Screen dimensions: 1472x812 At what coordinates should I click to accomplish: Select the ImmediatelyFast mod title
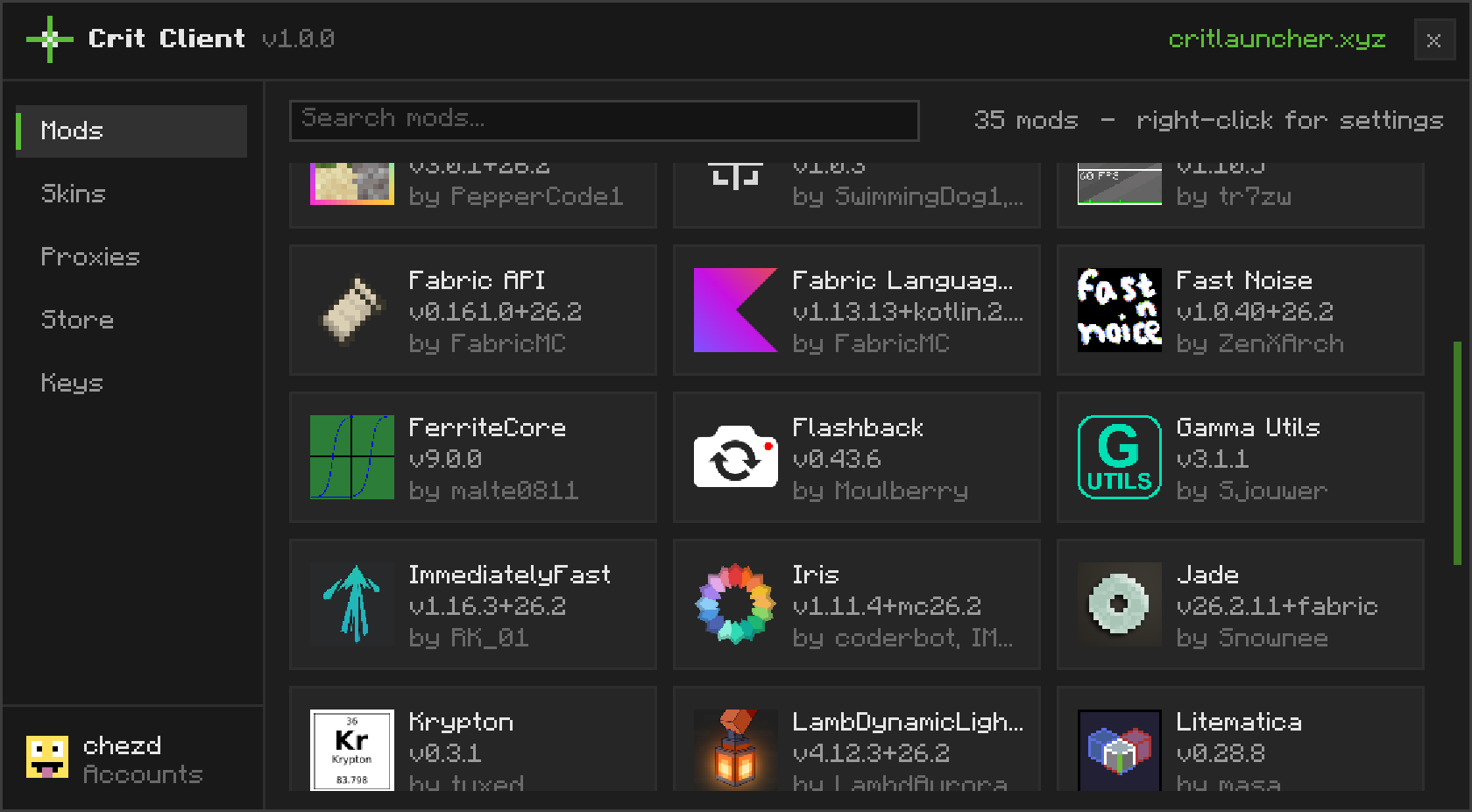[510, 575]
